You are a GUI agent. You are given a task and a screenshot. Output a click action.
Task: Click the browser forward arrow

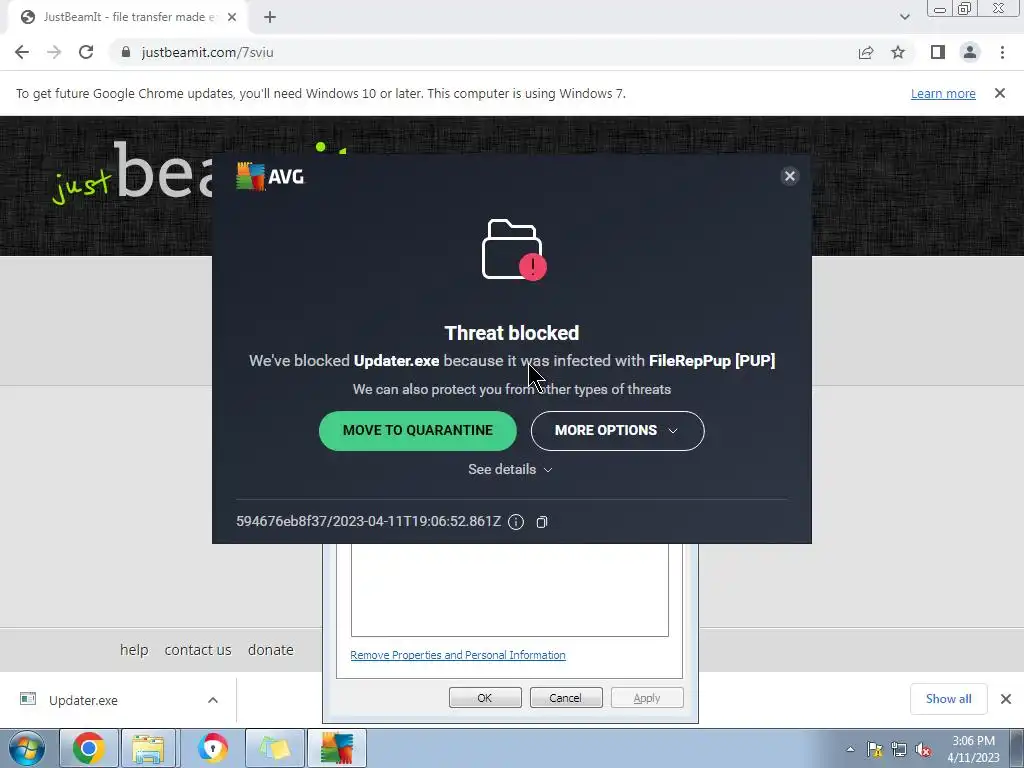[54, 52]
